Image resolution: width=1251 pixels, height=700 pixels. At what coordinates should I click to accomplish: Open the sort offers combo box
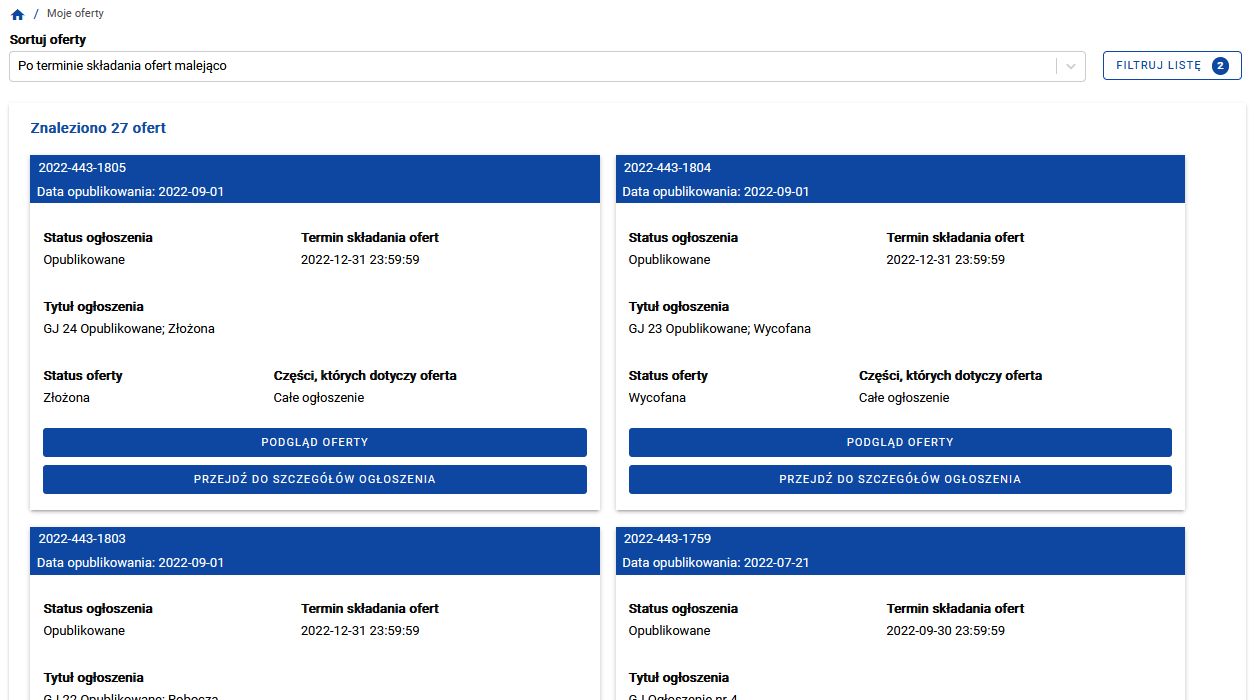click(x=530, y=66)
